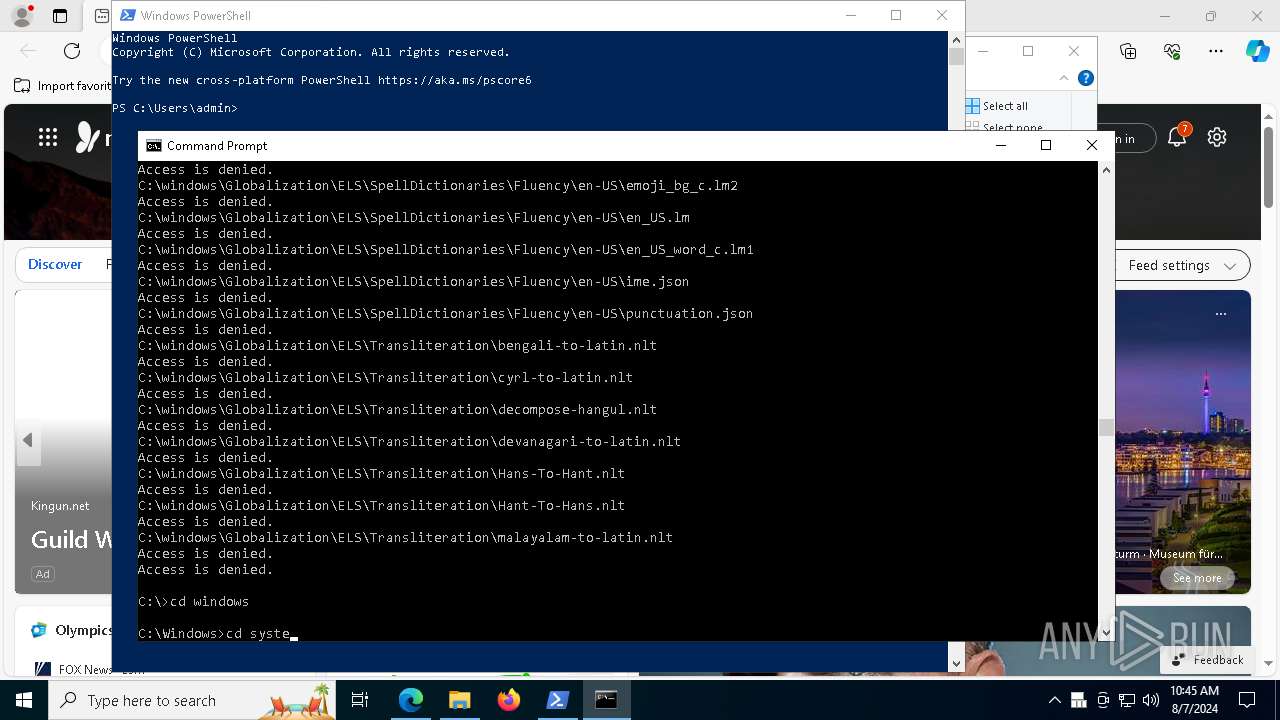The width and height of the screenshot is (1280, 720).
Task: Click at the PowerShell PS C:\Users\admin> prompt
Action: 175,108
